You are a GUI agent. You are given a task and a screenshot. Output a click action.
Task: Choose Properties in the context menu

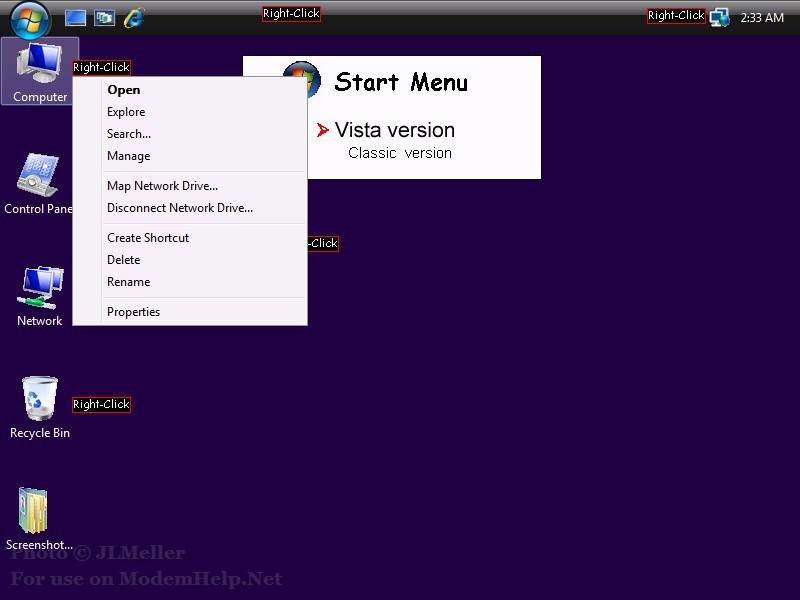click(x=190, y=312)
